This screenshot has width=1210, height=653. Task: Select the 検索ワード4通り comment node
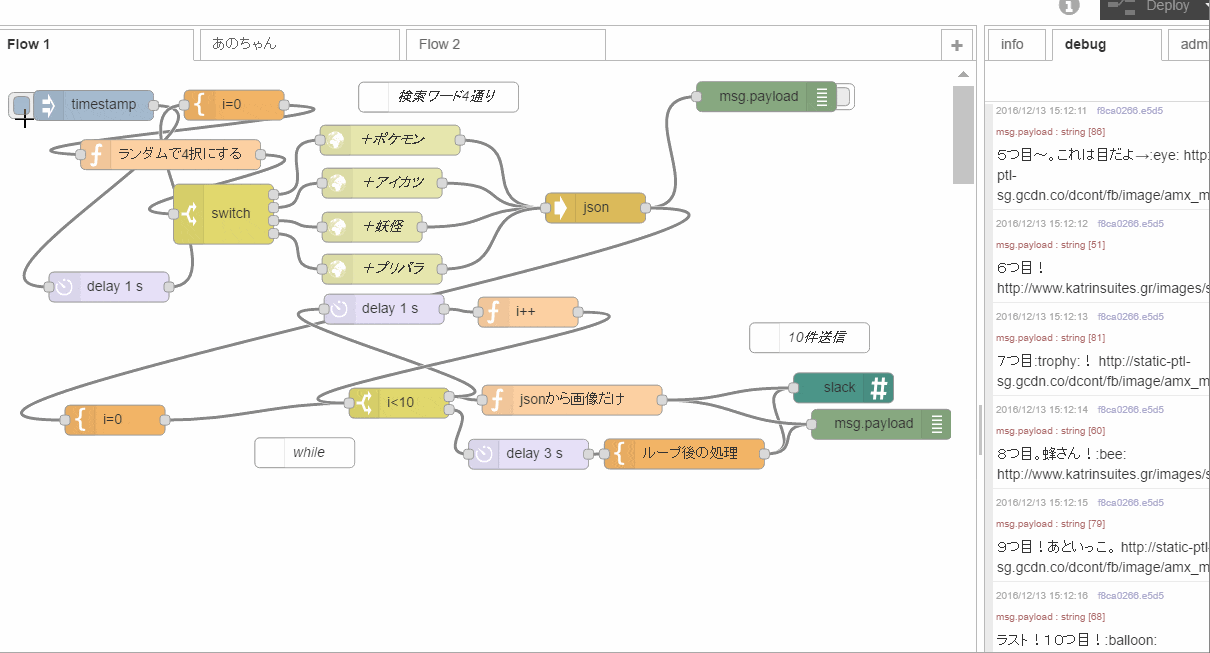click(439, 97)
